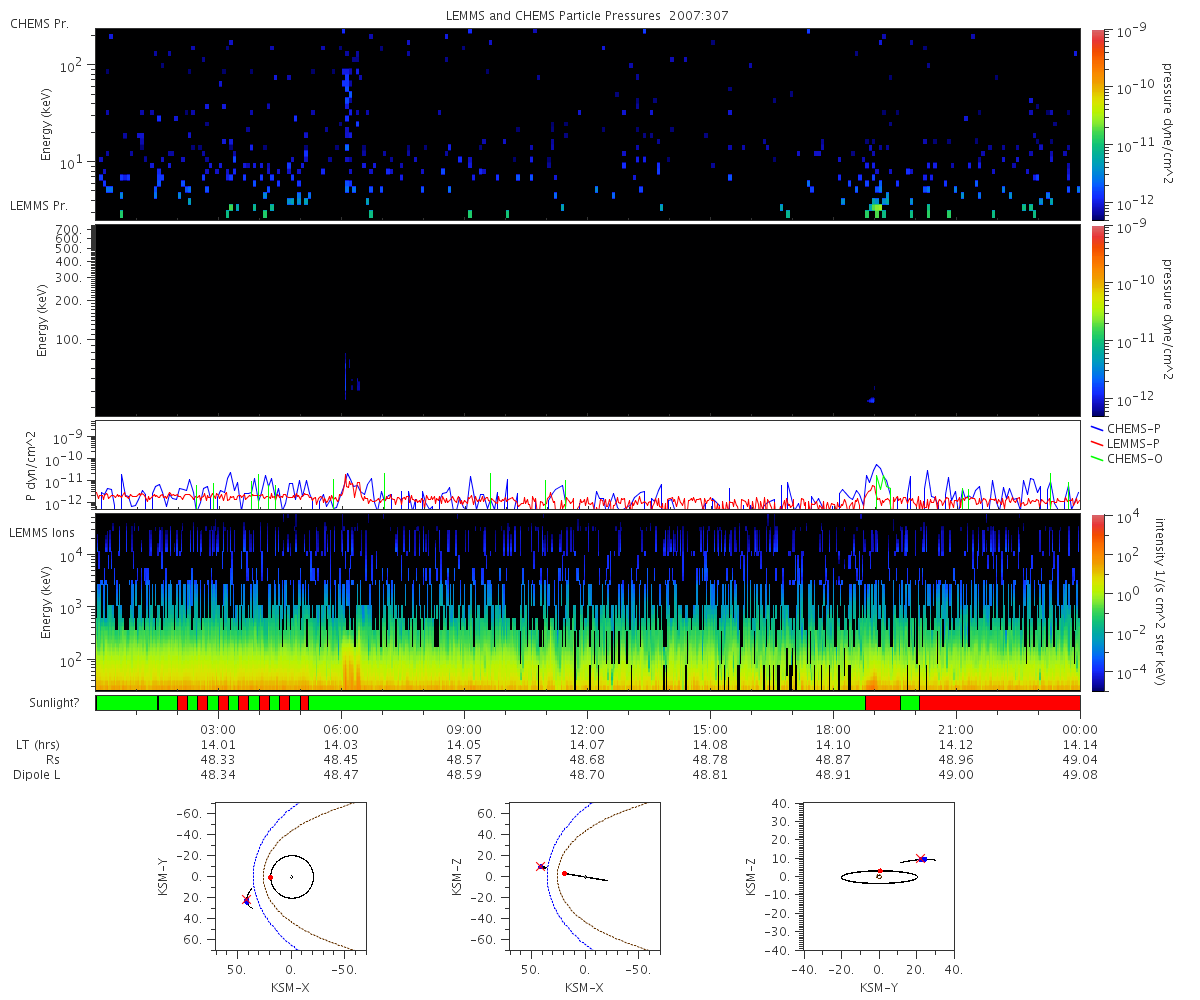
Task: Click the red dot in the KSM-X/KSM-Y orbit plot
Action: 270,877
